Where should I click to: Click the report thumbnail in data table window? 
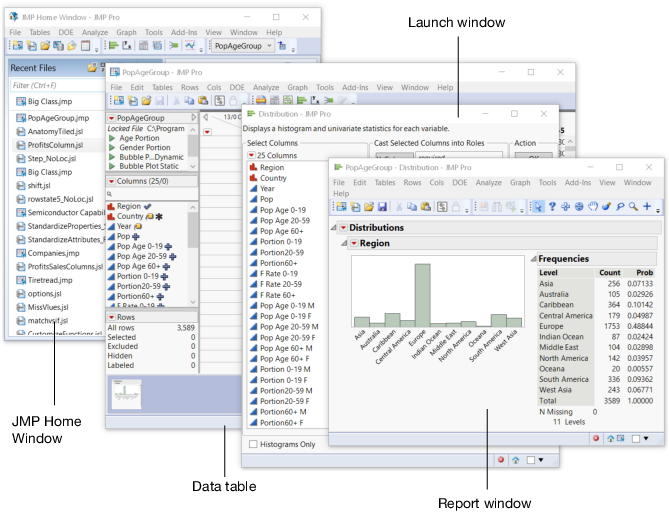(x=126, y=394)
